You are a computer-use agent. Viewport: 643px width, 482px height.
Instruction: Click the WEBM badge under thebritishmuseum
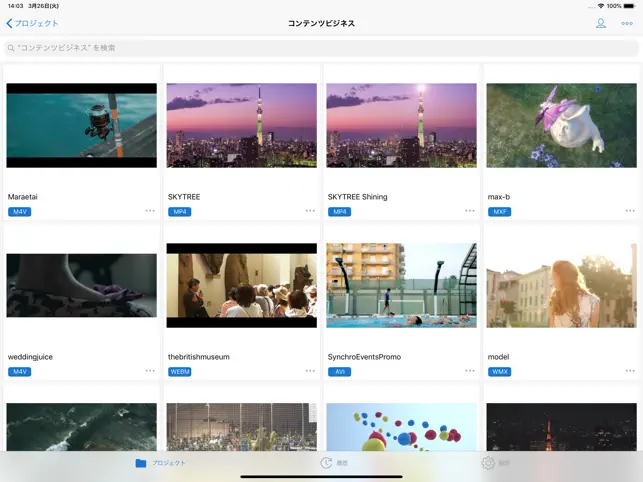pyautogui.click(x=180, y=371)
